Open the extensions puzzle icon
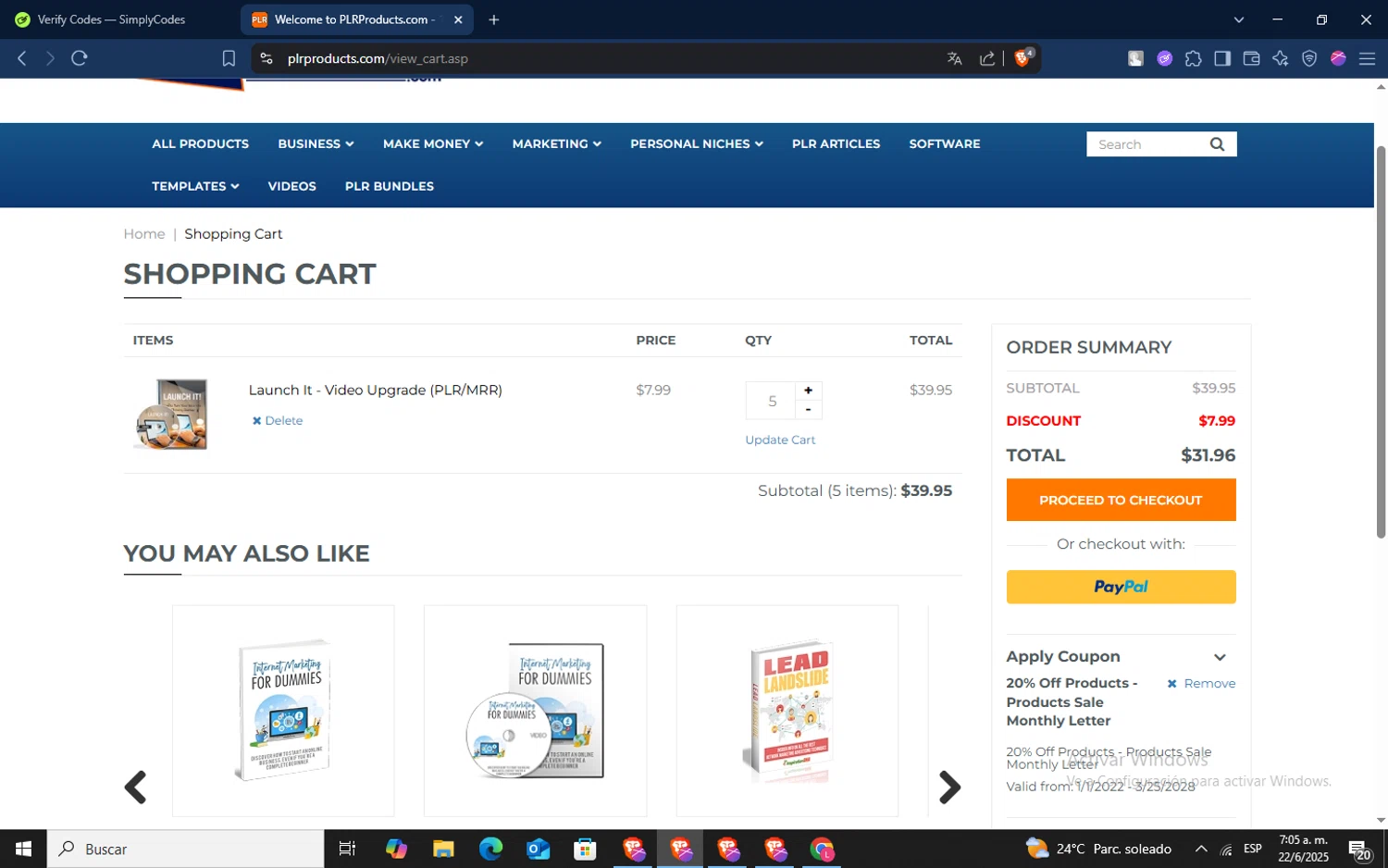1388x868 pixels. point(1194,58)
